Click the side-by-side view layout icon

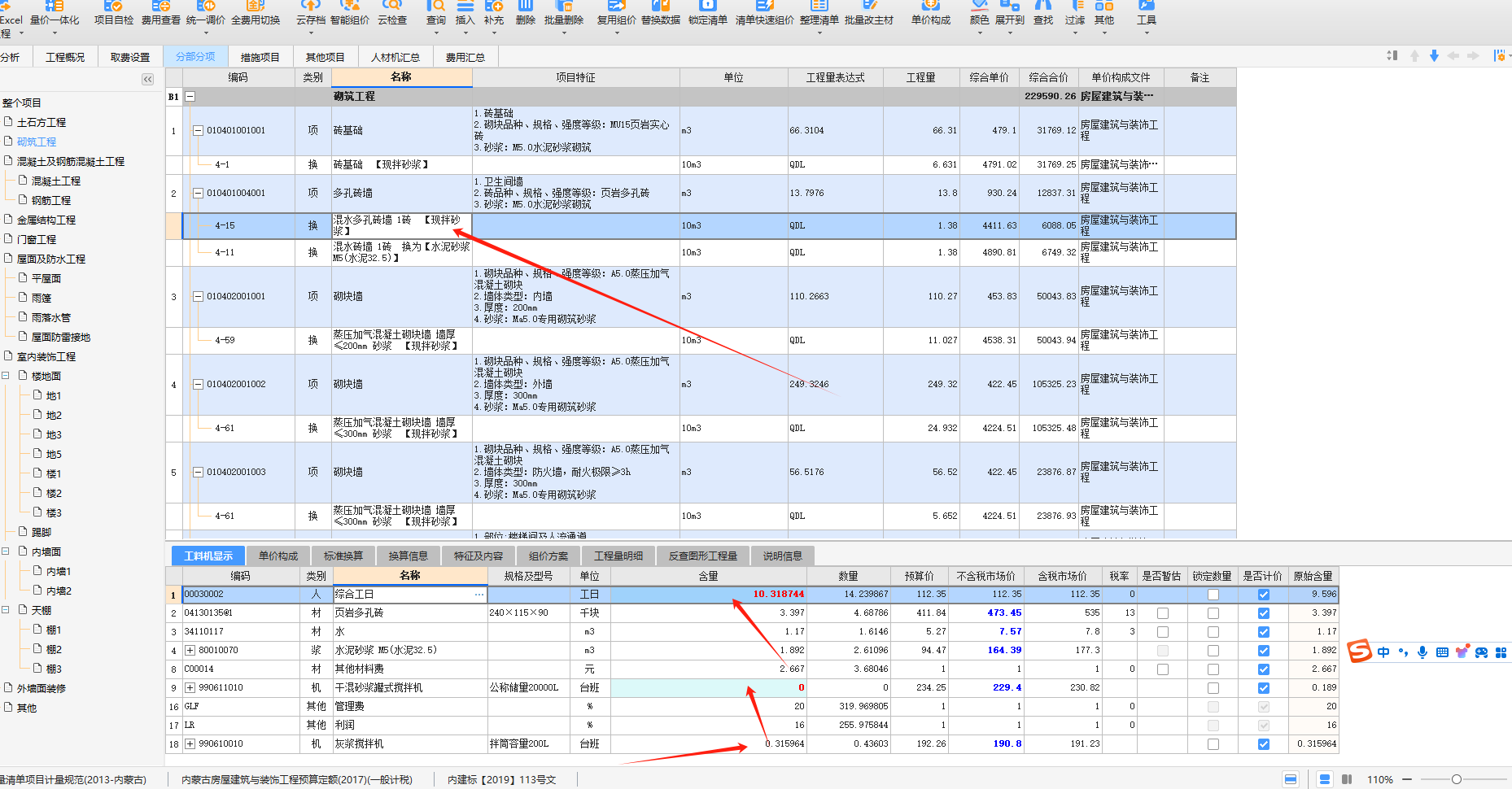click(x=1347, y=779)
